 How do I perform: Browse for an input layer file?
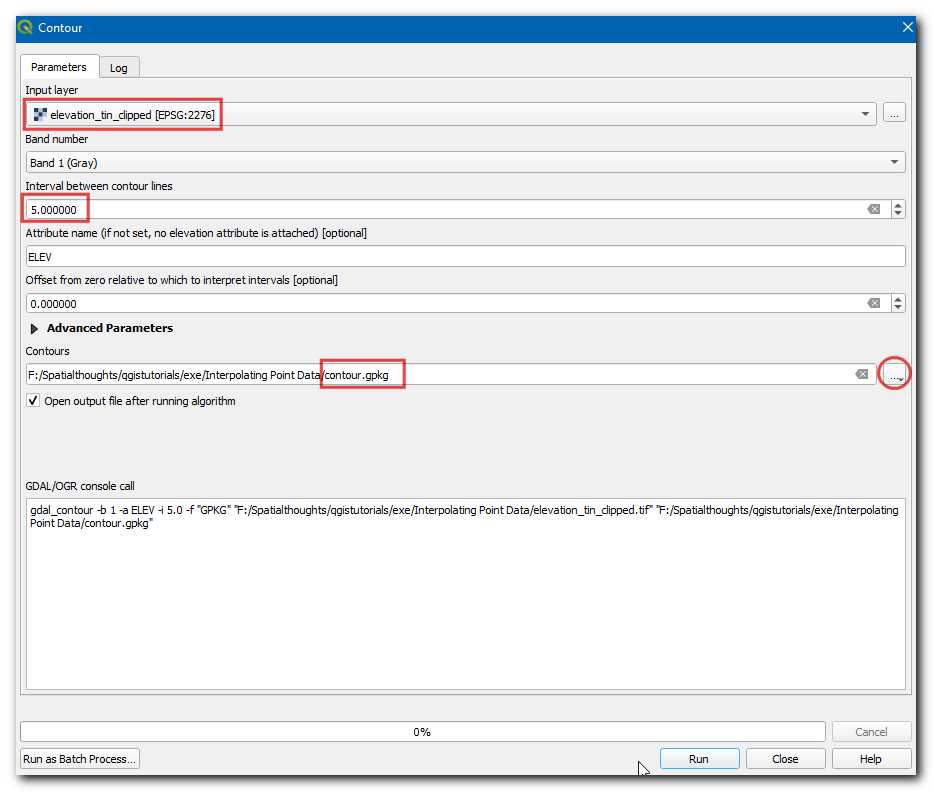pos(895,115)
